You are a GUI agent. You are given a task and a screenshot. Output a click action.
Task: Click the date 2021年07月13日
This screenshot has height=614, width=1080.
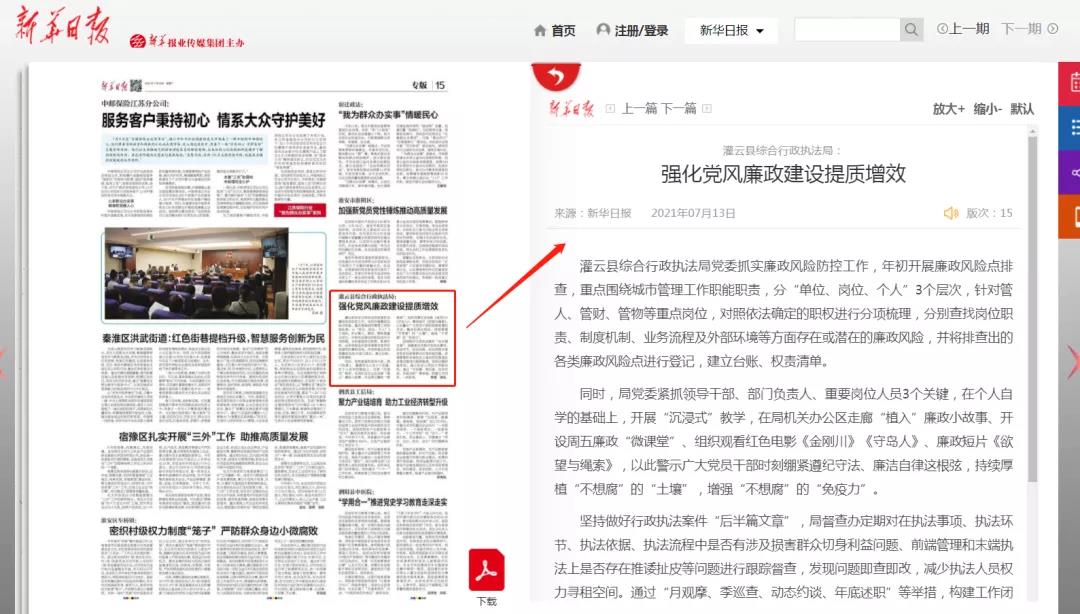point(693,213)
